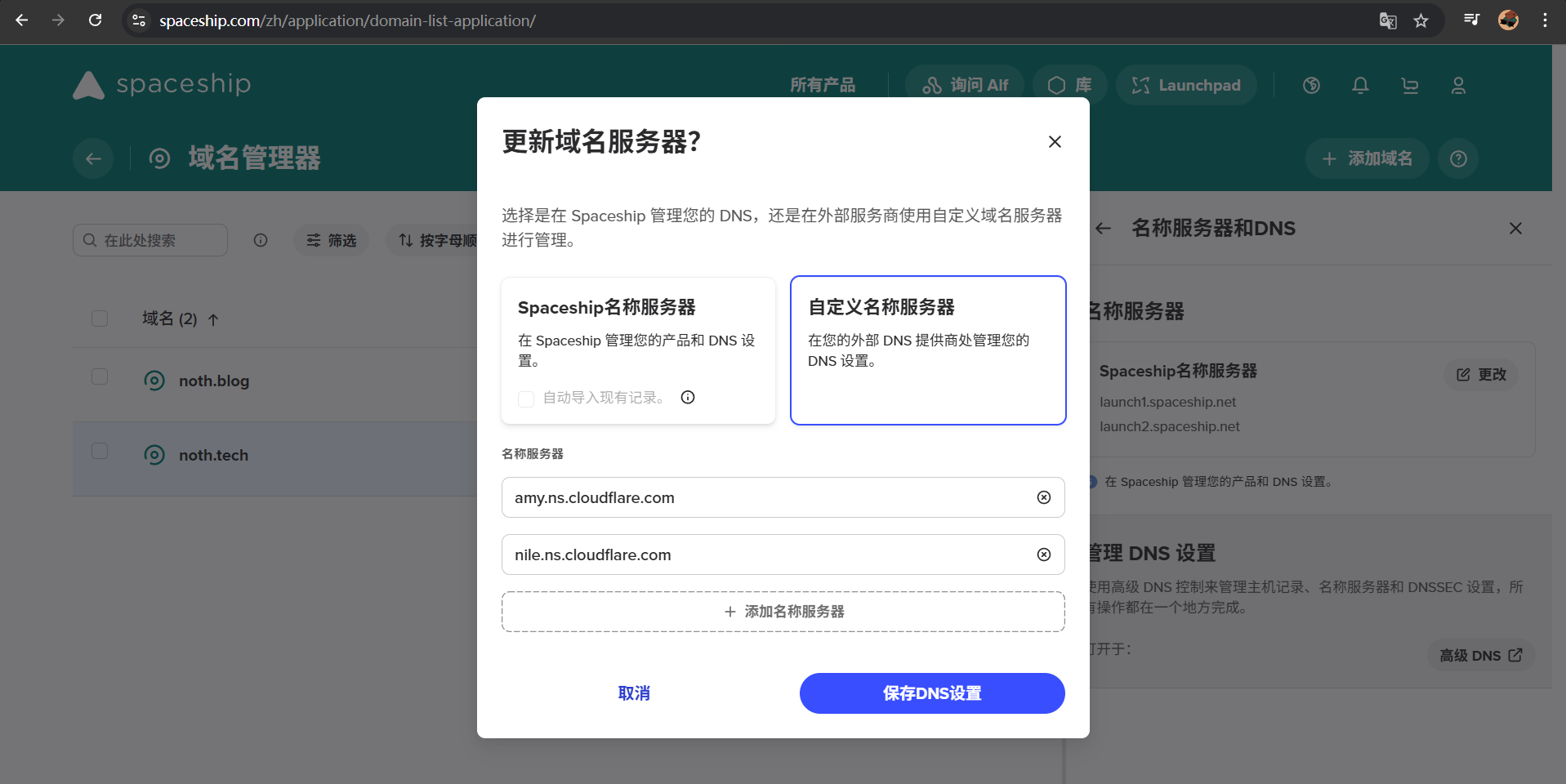Open the shopping cart
Image resolution: width=1566 pixels, height=784 pixels.
pos(1408,85)
